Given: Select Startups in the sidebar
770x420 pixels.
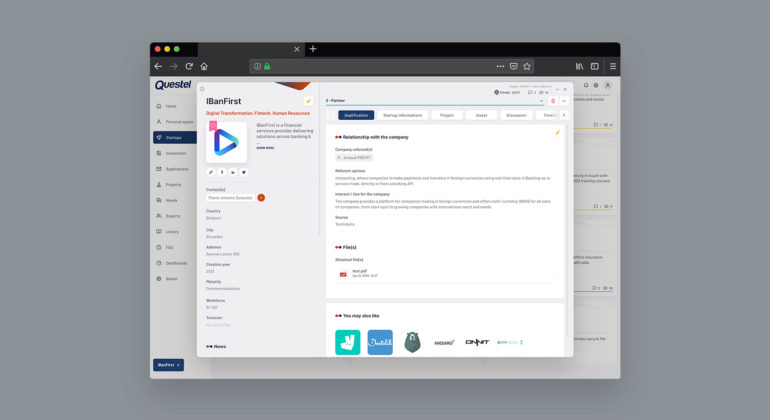Looking at the screenshot, I should pyautogui.click(x=175, y=138).
